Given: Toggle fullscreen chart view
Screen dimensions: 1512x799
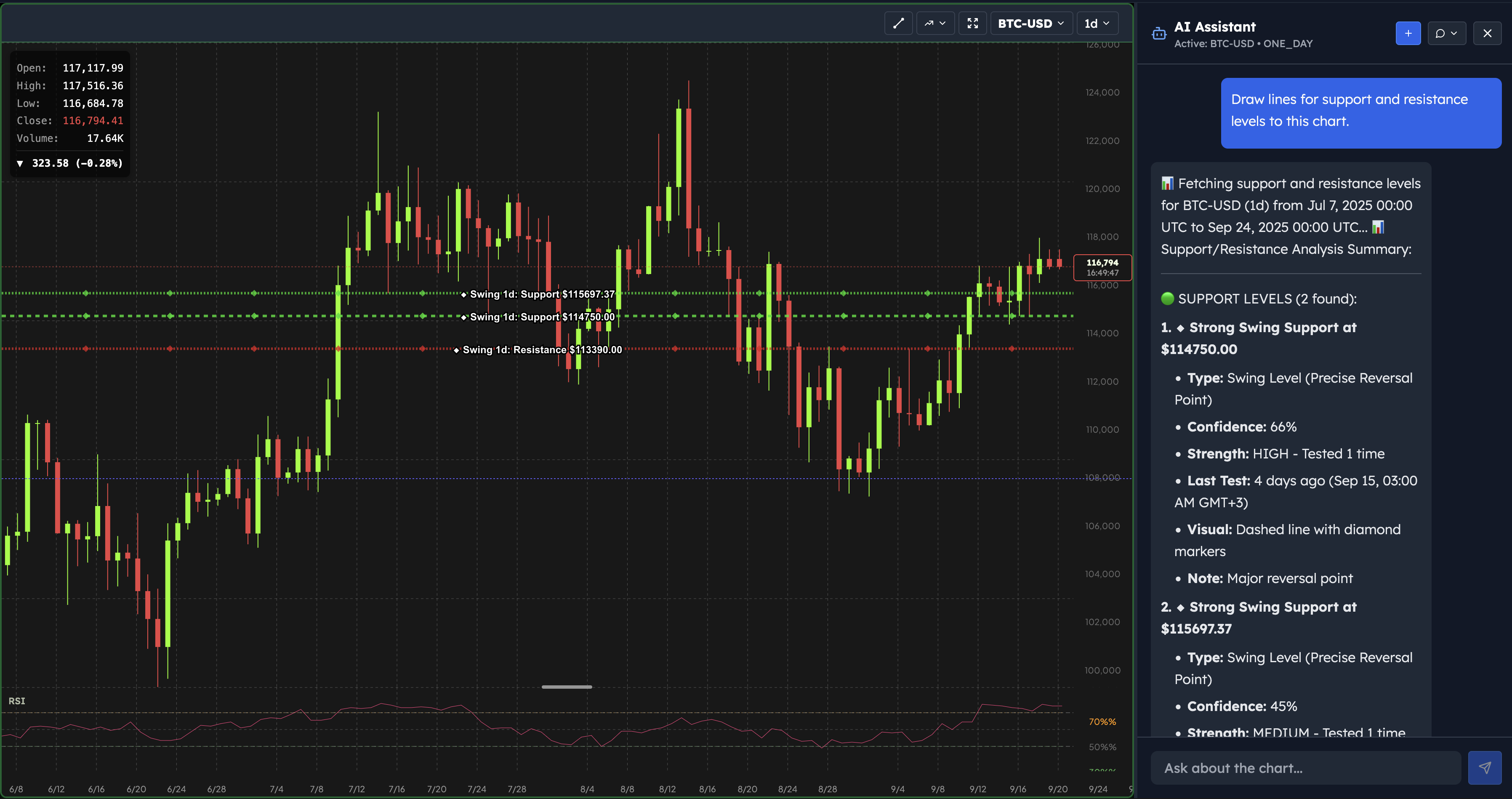Looking at the screenshot, I should (x=972, y=24).
